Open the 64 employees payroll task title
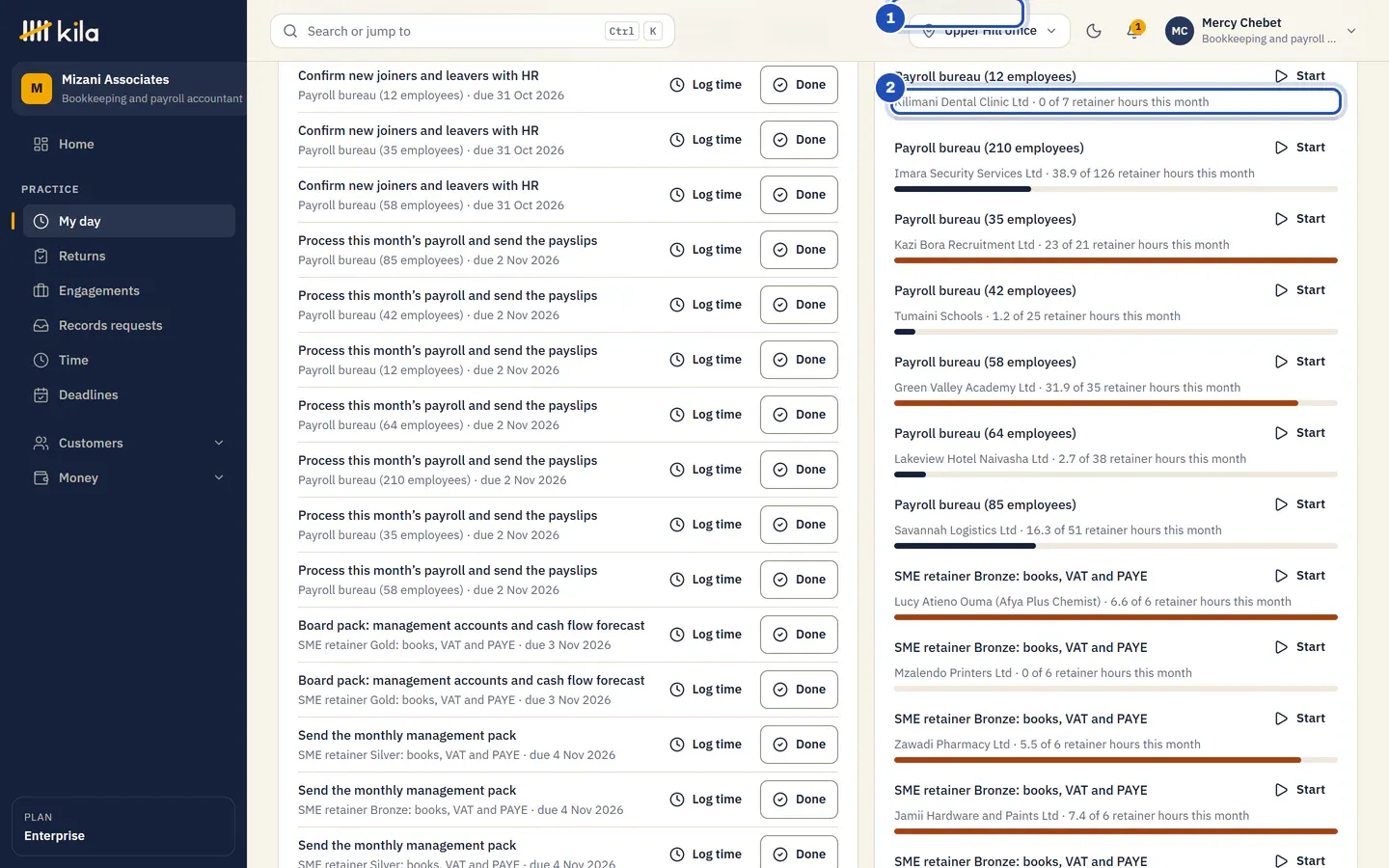The height and width of the screenshot is (868, 1389). pyautogui.click(x=448, y=405)
